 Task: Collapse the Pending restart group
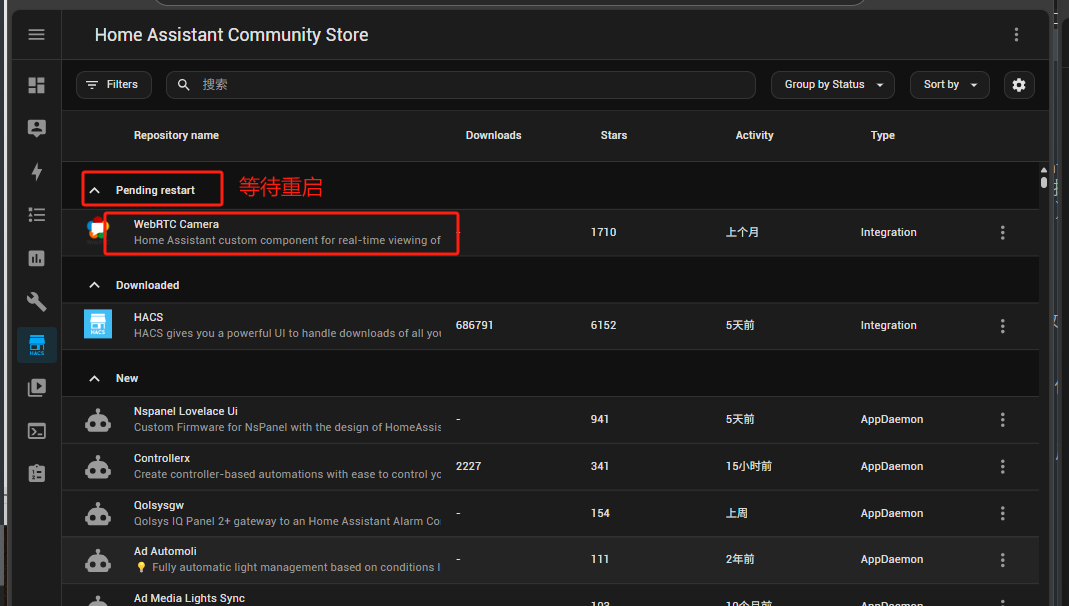[95, 190]
